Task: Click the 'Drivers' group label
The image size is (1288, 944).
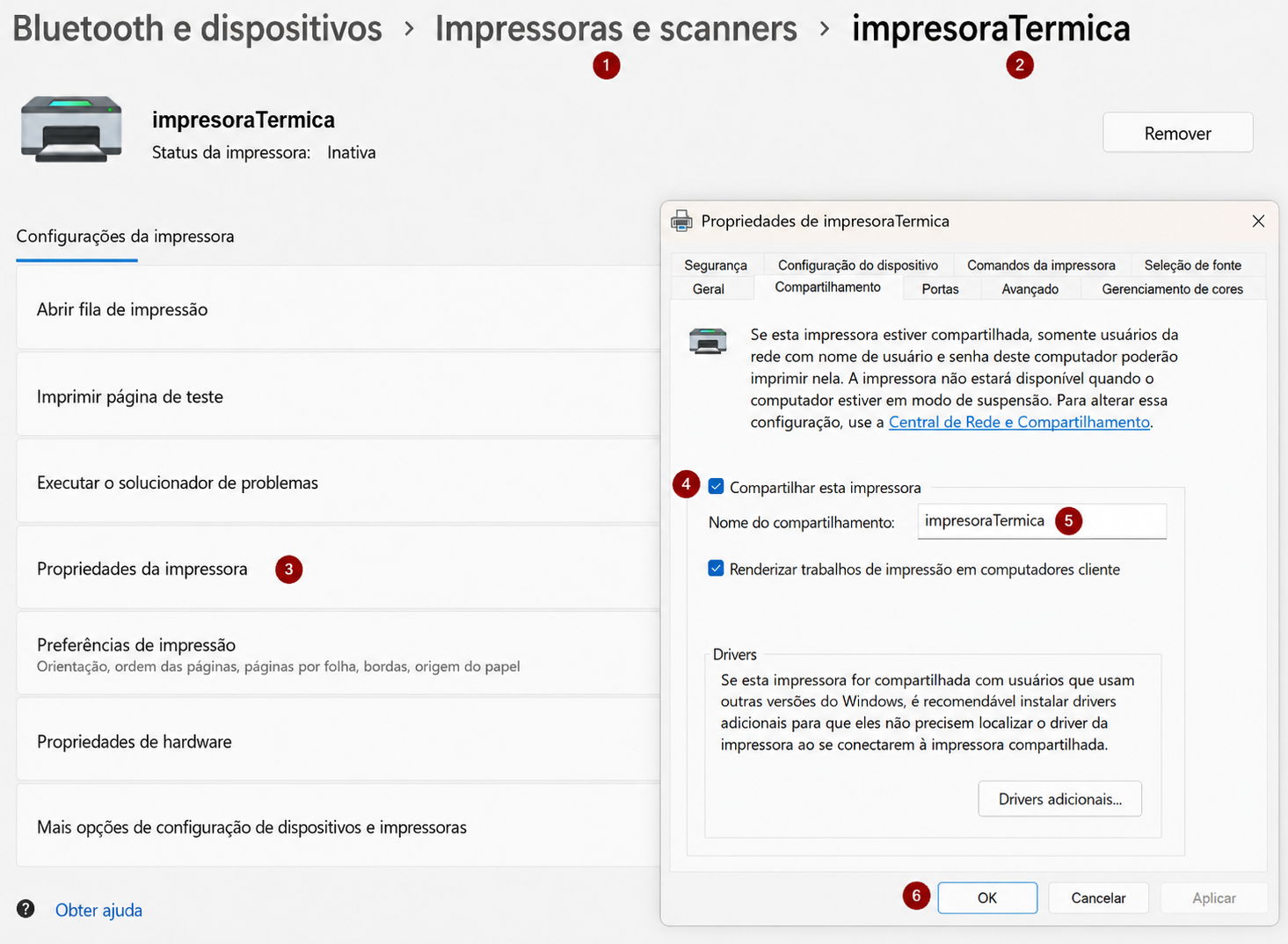Action: click(735, 654)
